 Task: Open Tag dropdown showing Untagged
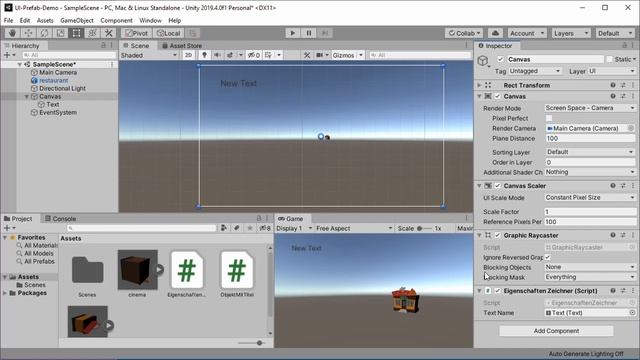click(535, 71)
